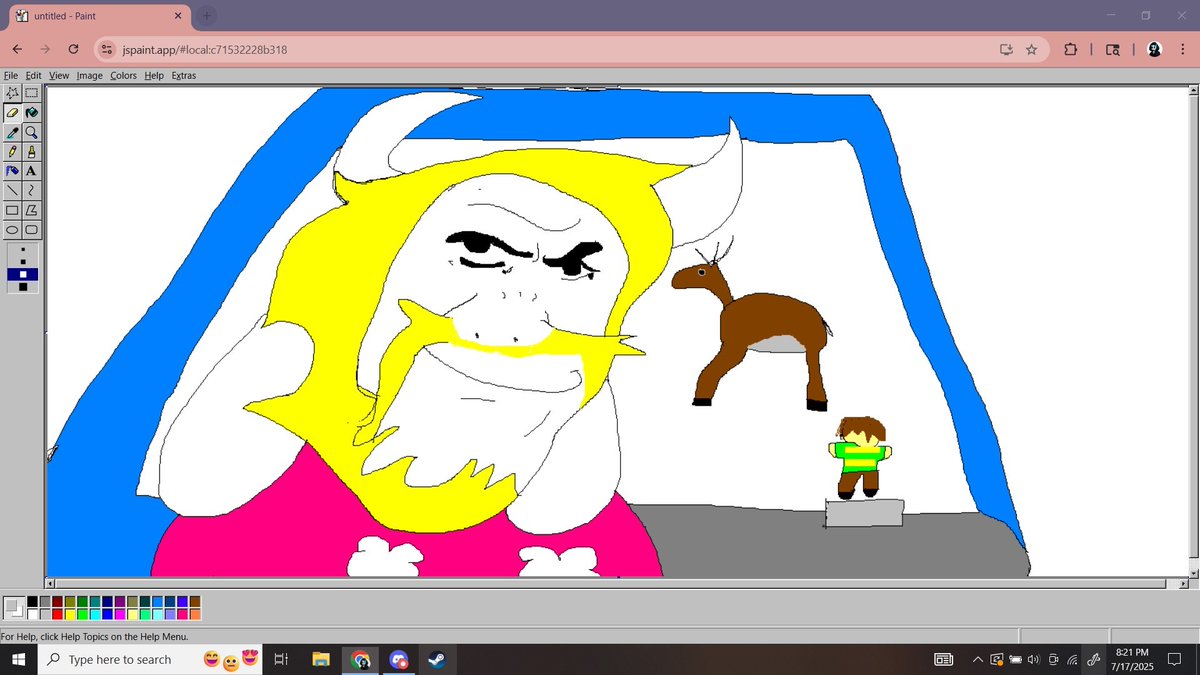The width and height of the screenshot is (1200, 675).
Task: Open the Windows Start menu
Action: point(18,659)
